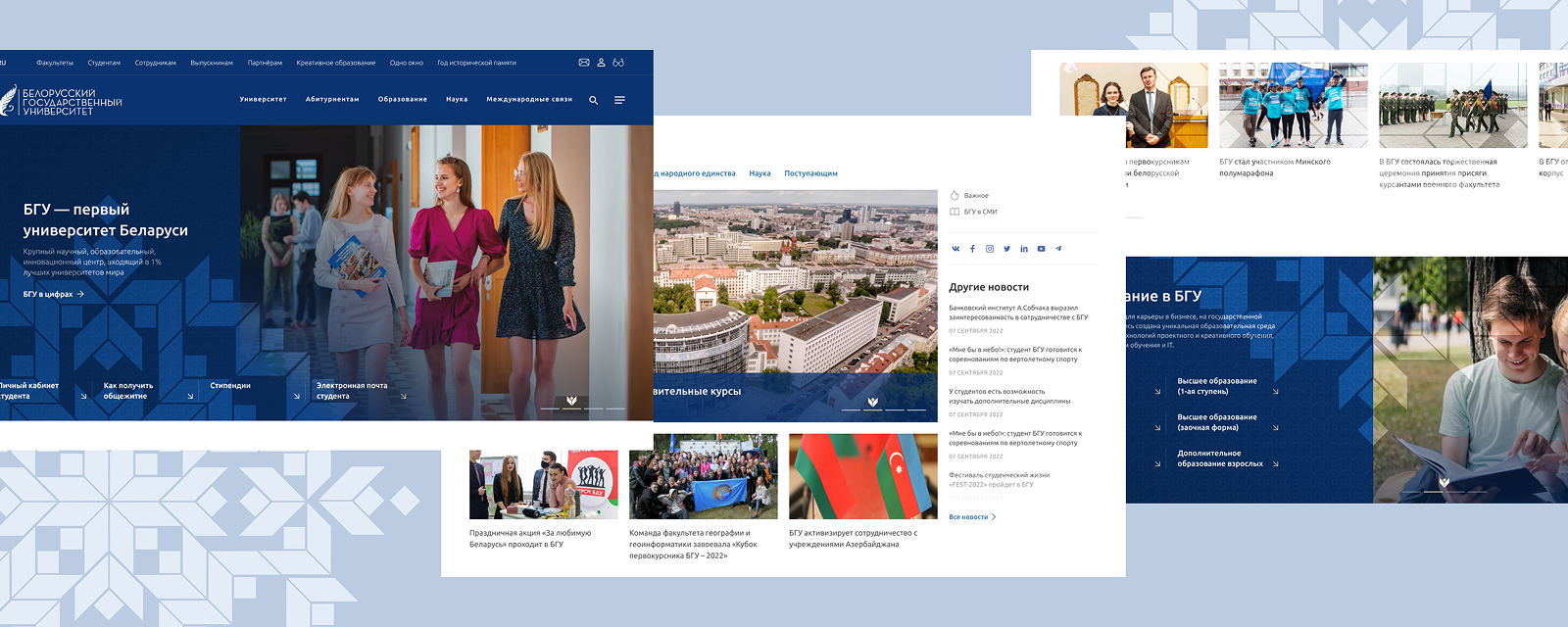Open the user account profile icon
This screenshot has height=627, width=1568.
602,63
